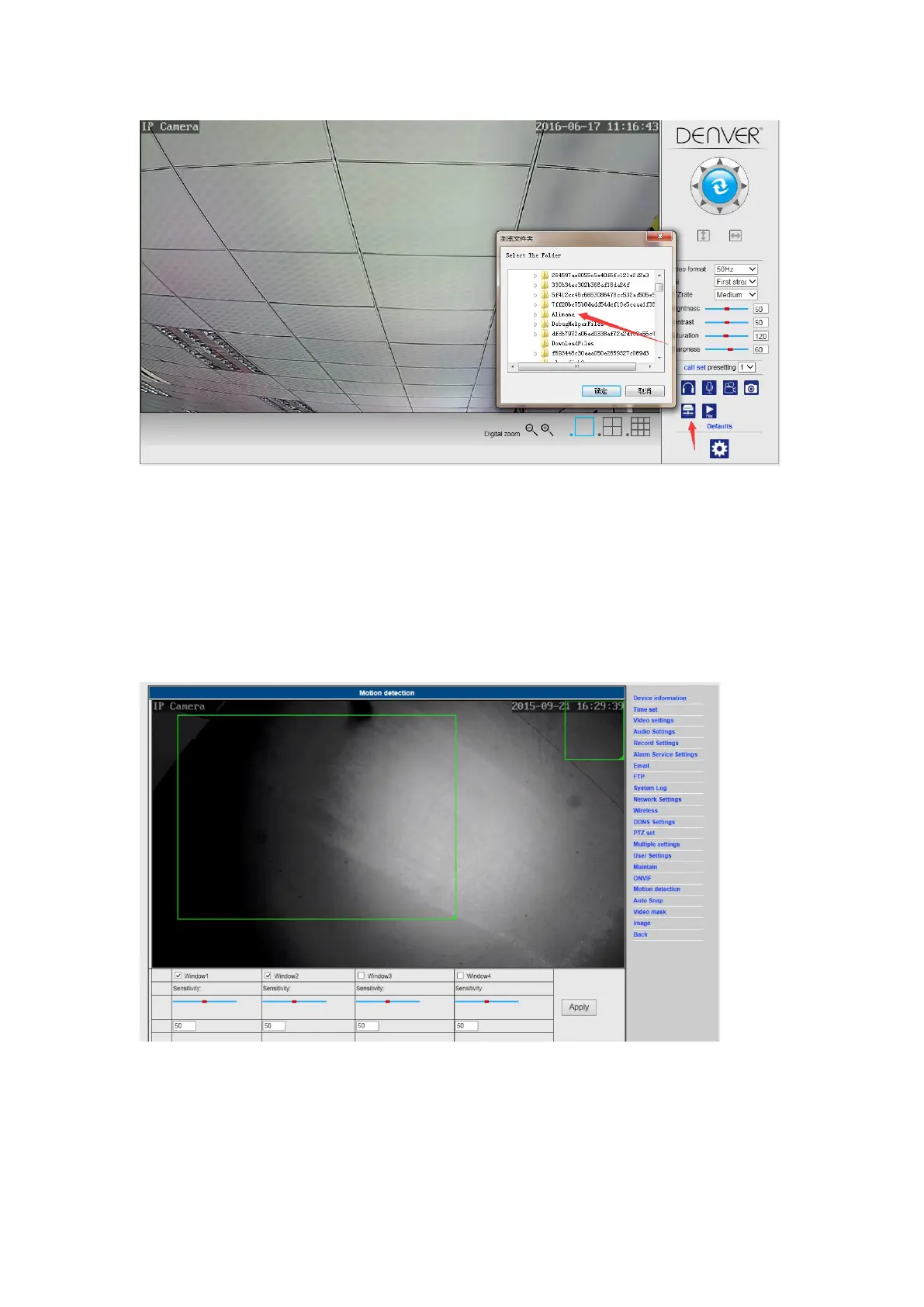Screen dimensions: 924x1307
Task: Click the PTZ down arrow on dial
Action: tap(719, 211)
